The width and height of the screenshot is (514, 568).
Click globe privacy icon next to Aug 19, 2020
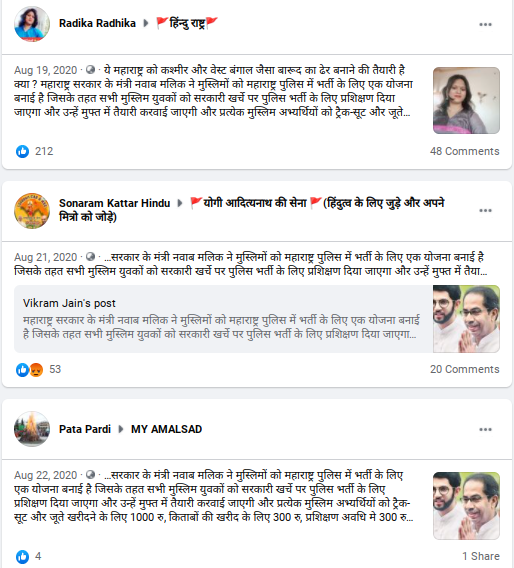click(x=90, y=70)
